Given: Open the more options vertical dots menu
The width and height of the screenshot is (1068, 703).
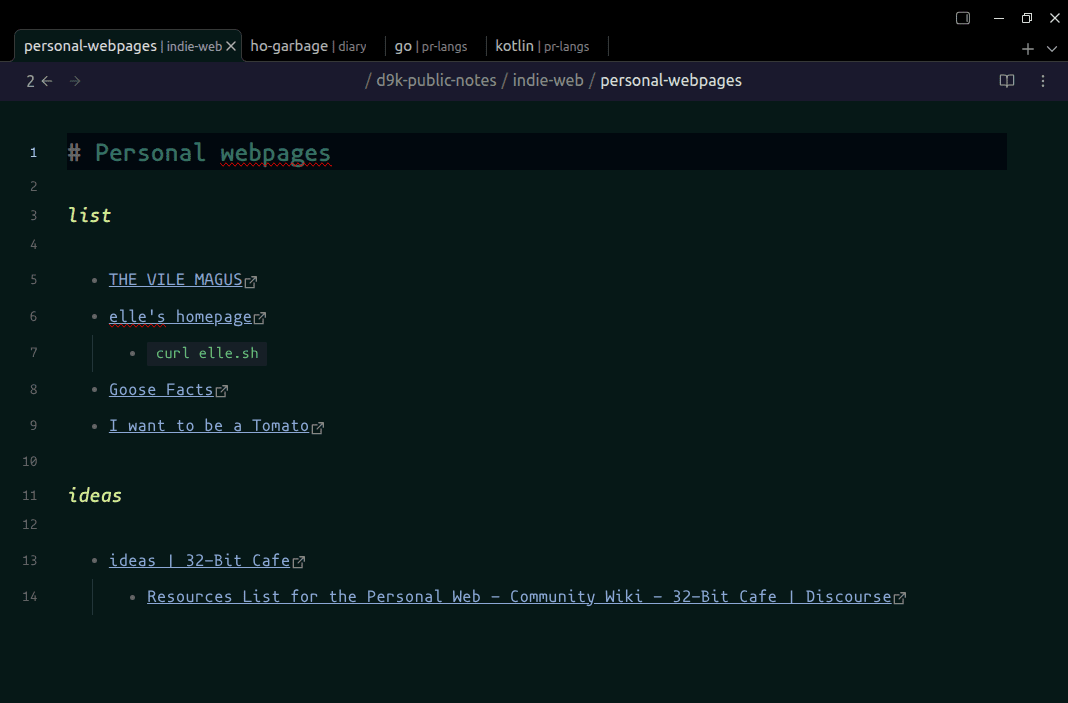Looking at the screenshot, I should pos(1043,81).
